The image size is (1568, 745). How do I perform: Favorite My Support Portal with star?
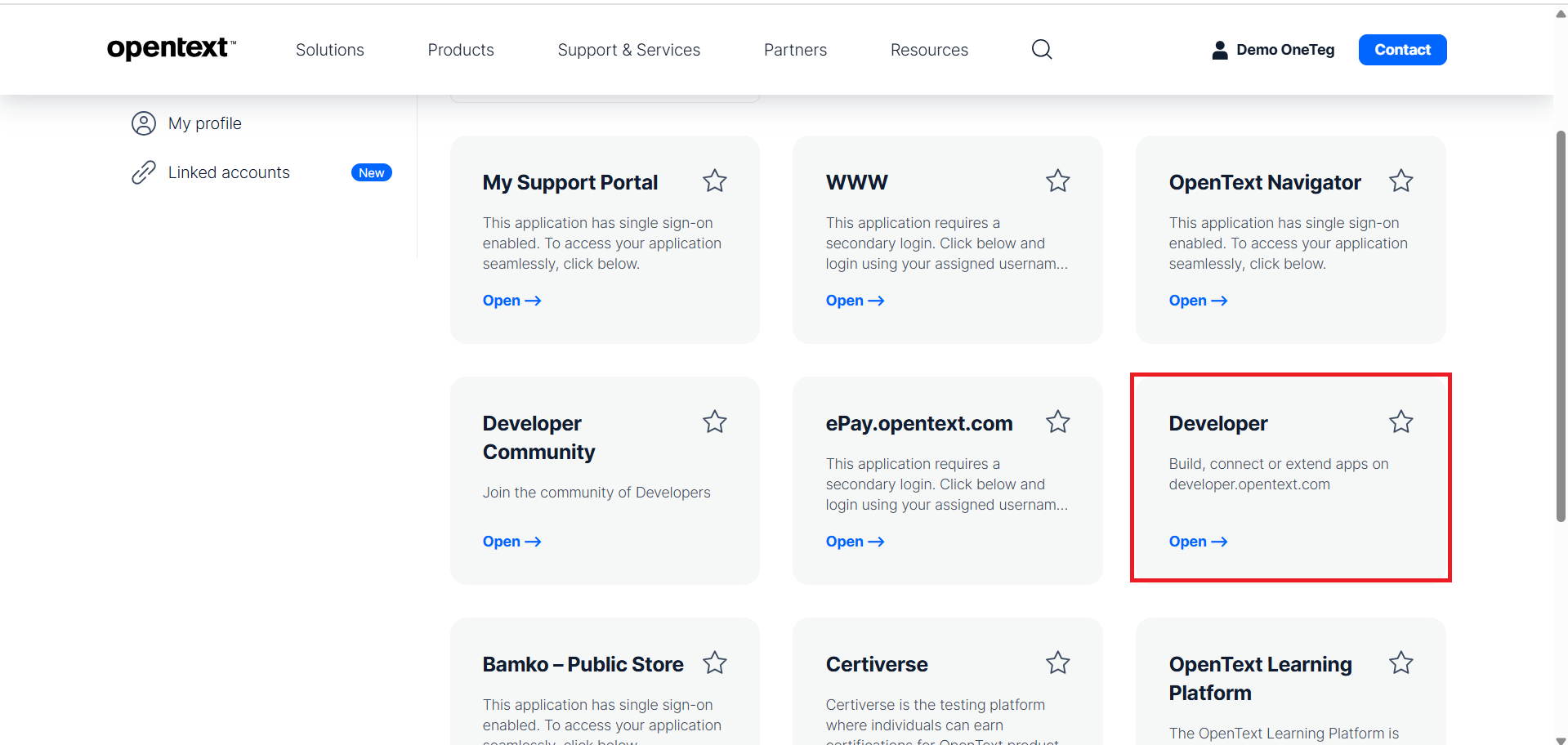click(x=714, y=181)
